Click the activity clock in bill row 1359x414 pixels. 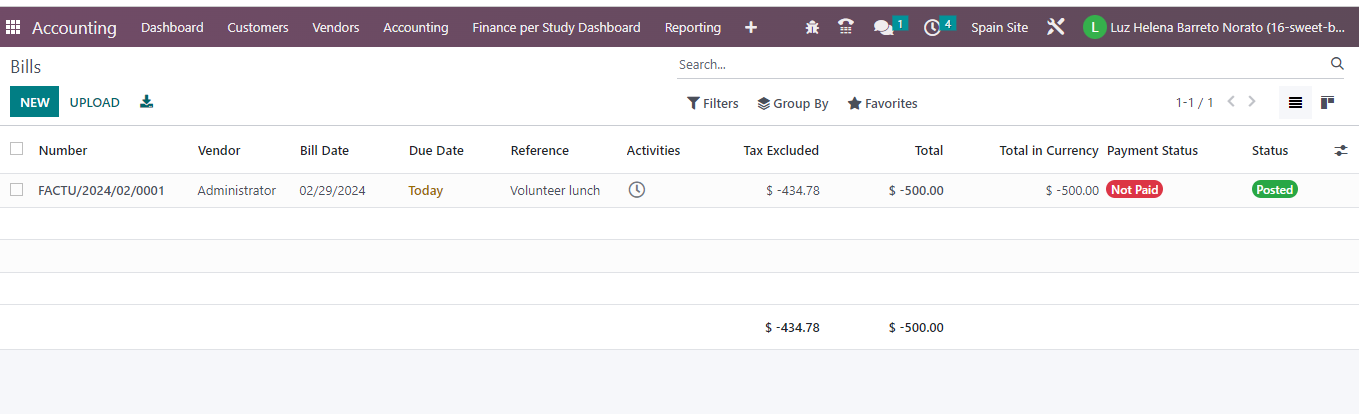pos(636,189)
